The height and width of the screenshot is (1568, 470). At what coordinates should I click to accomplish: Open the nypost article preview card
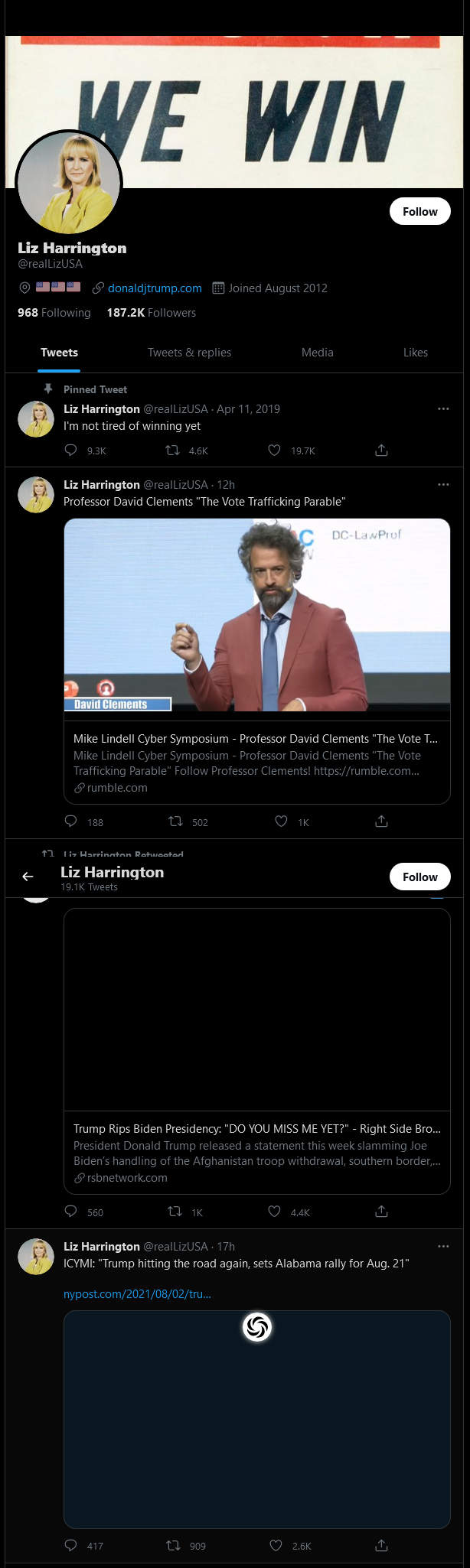[x=257, y=1420]
